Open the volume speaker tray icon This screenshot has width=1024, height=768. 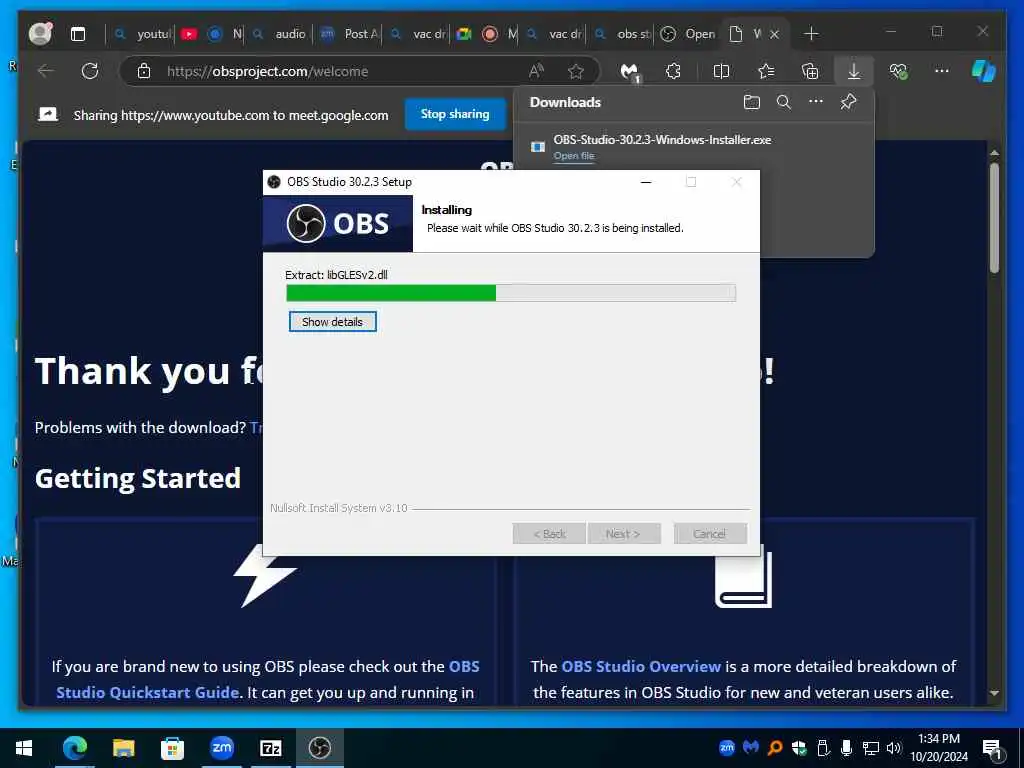coord(894,748)
